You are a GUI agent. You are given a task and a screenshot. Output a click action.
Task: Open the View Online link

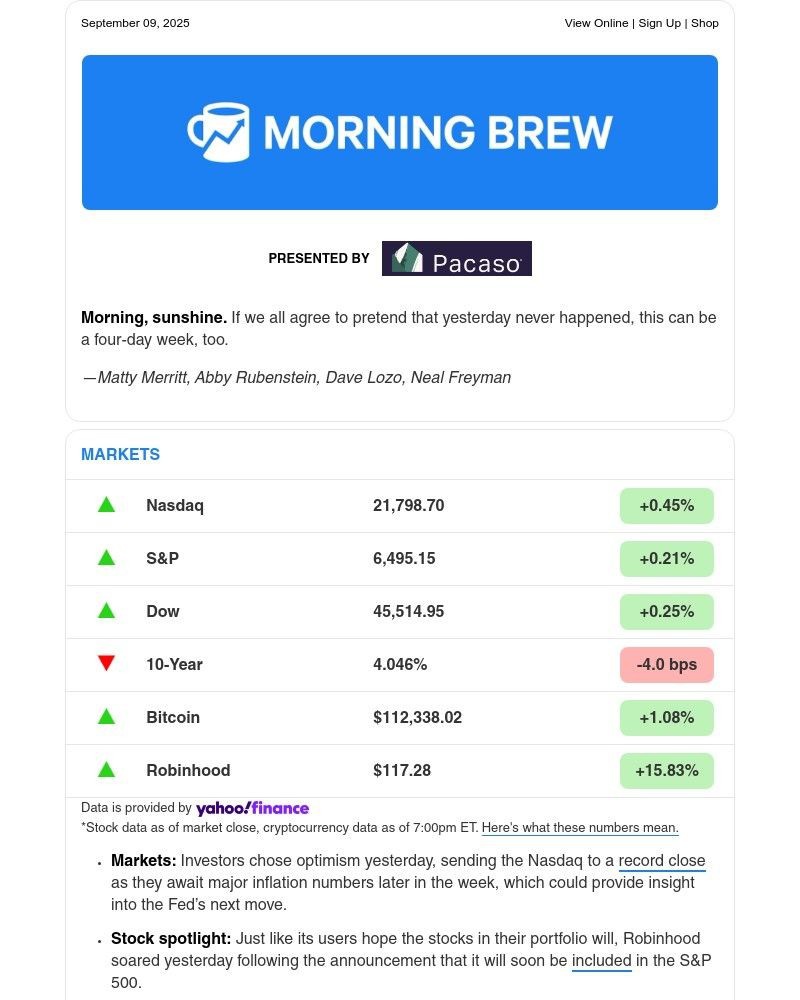pyautogui.click(x=596, y=23)
